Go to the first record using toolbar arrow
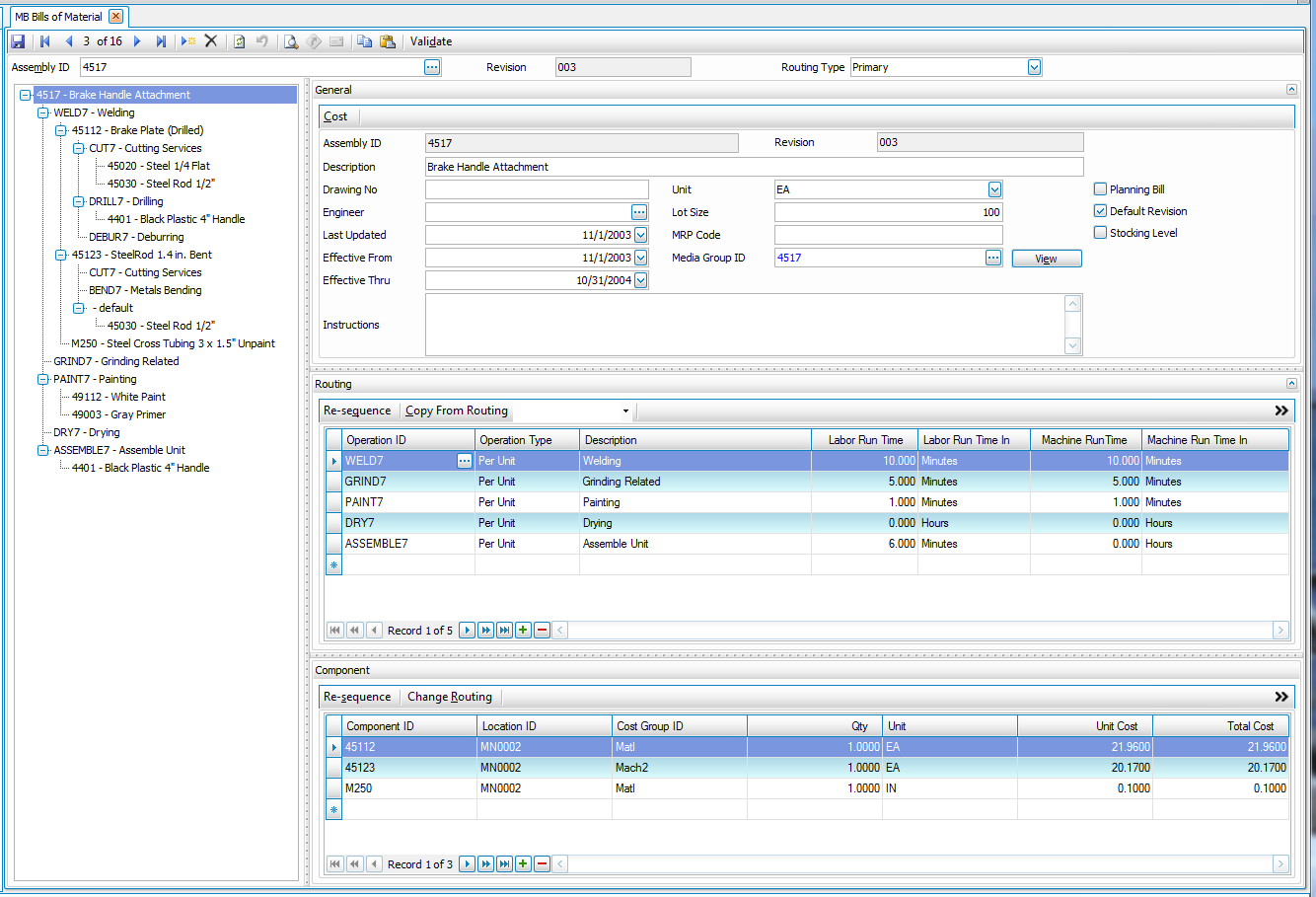 point(44,41)
